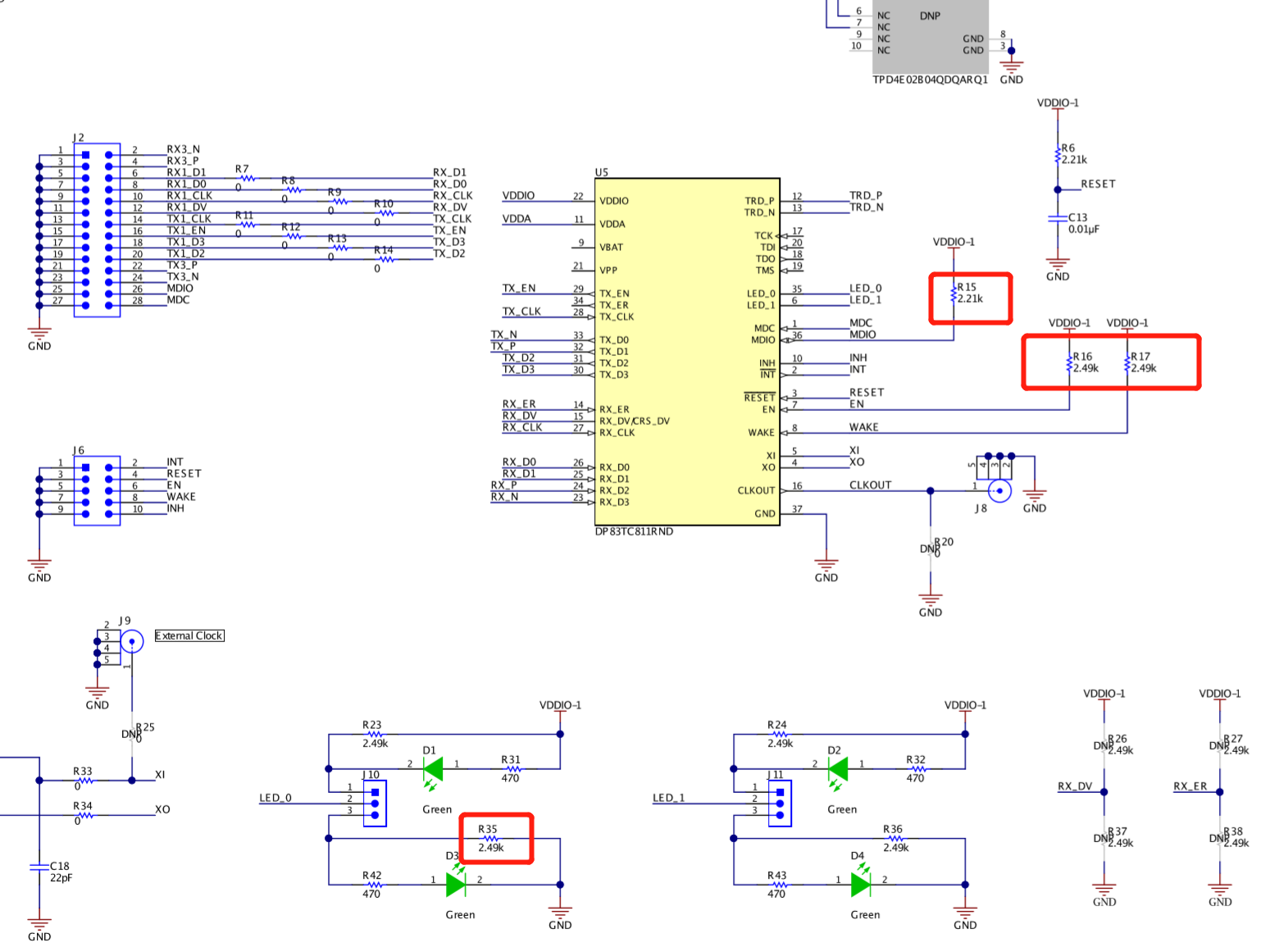
Task: Select the green LED D3 symbol
Action: [456, 885]
